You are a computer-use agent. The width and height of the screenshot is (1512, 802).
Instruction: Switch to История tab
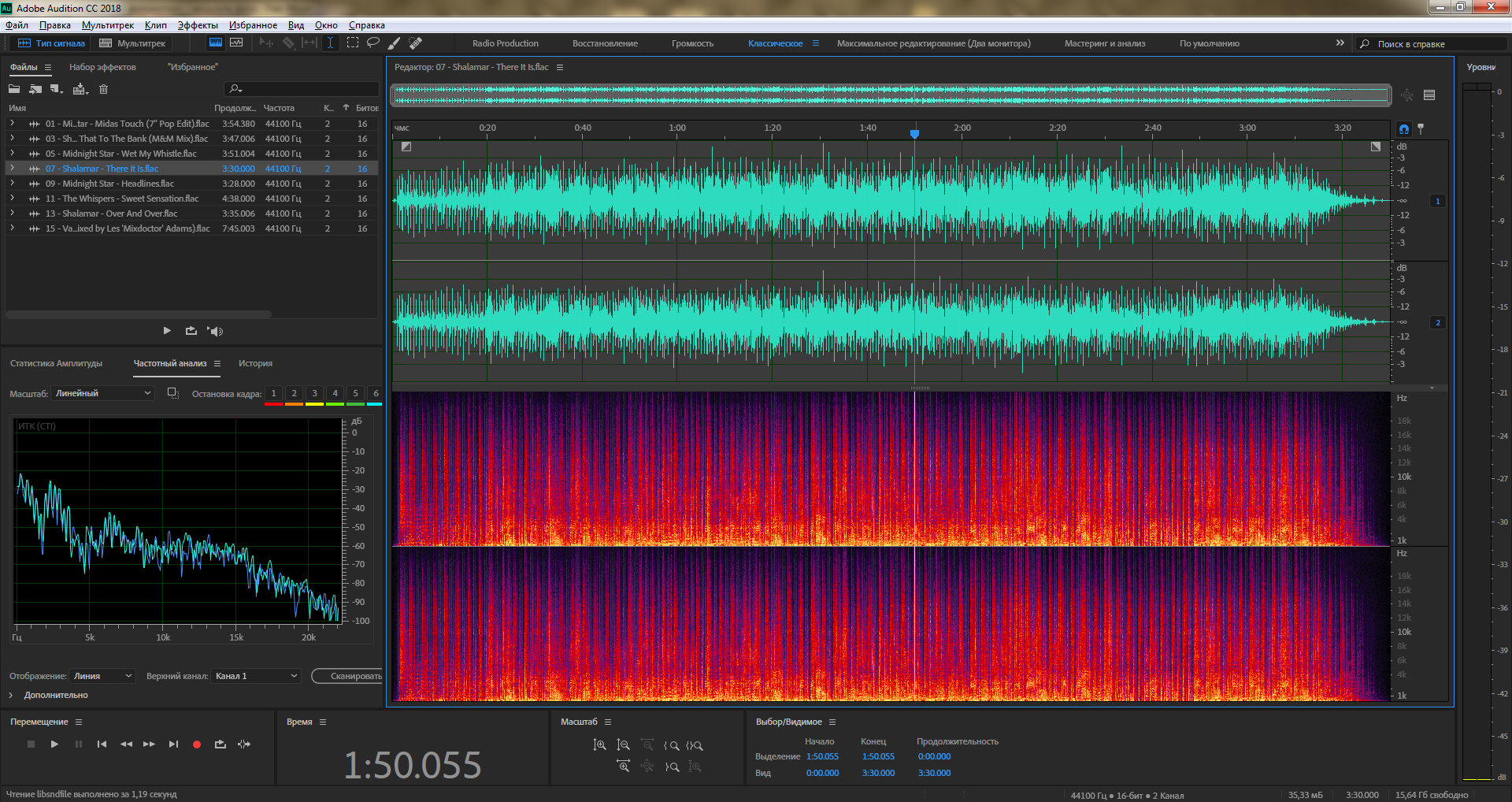[256, 363]
